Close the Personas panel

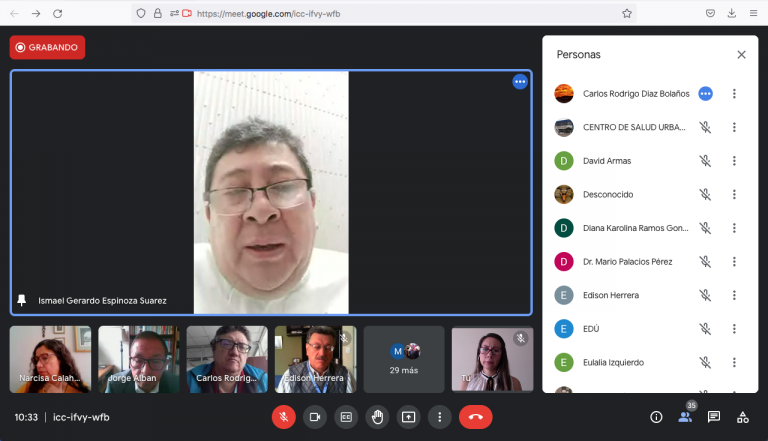coord(742,54)
